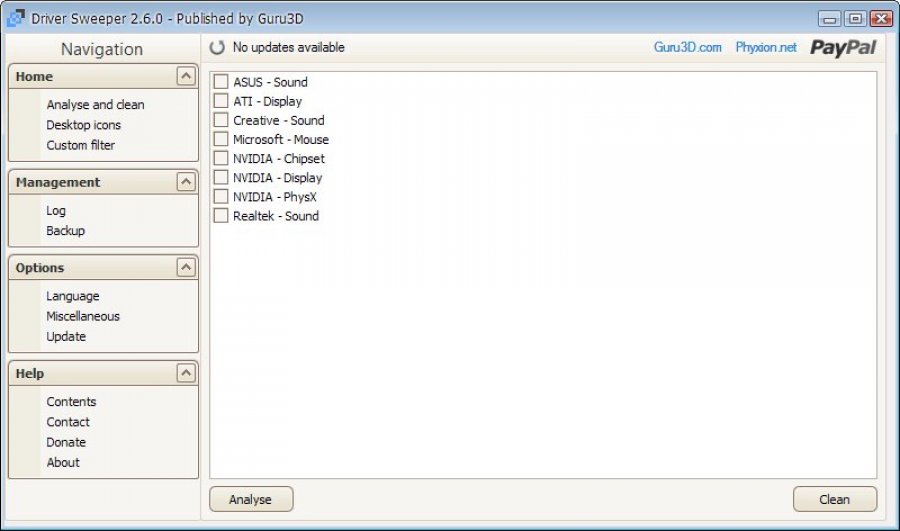Click the 'Realtek - Sound' label text
Viewport: 900px width, 531px height.
tap(276, 216)
